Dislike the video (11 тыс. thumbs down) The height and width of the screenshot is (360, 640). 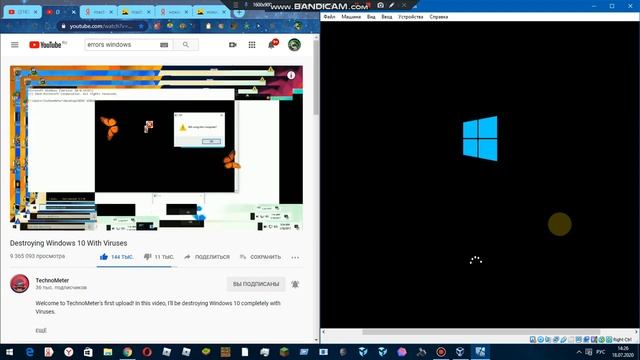pos(159,257)
